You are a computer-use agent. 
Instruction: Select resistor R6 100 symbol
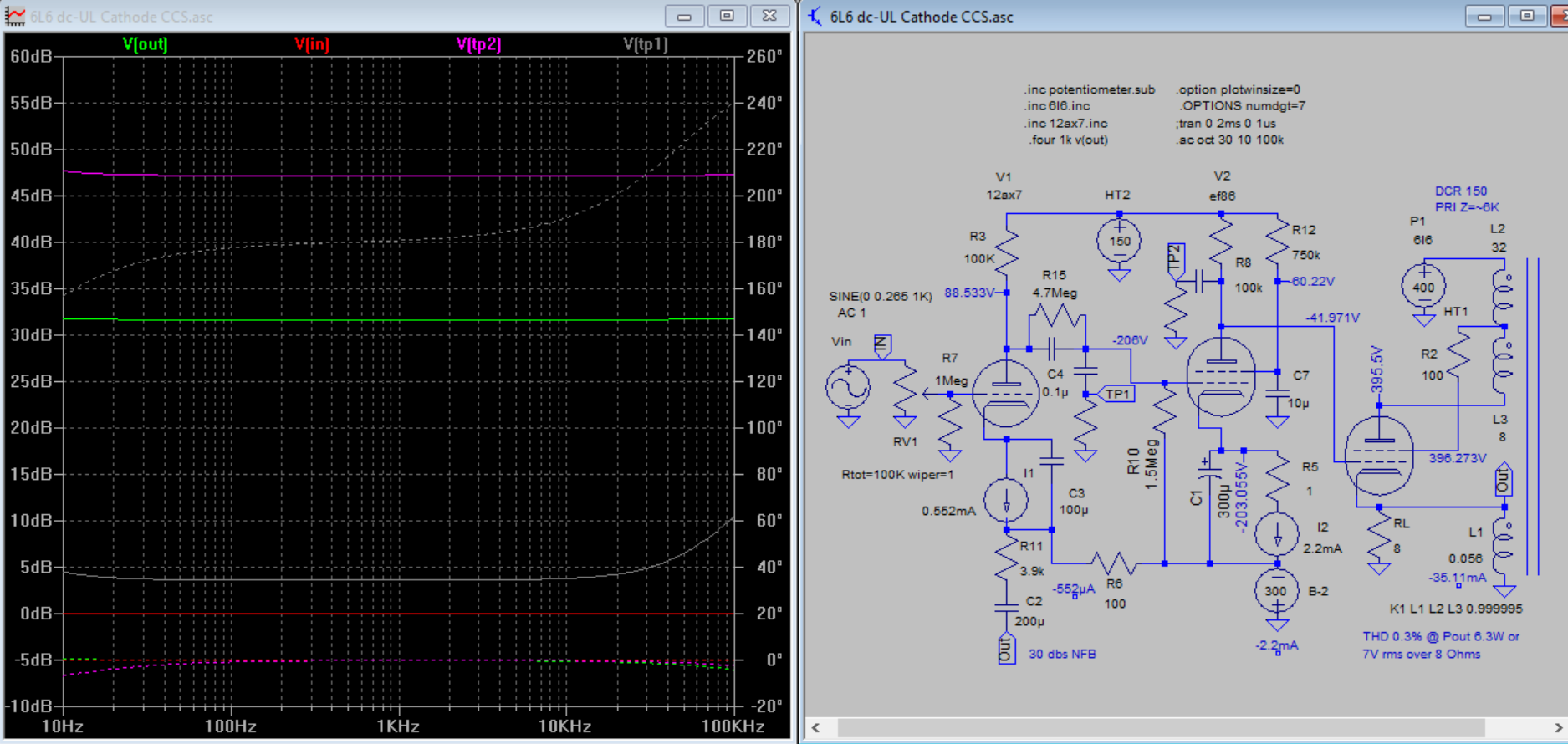coord(1112,563)
